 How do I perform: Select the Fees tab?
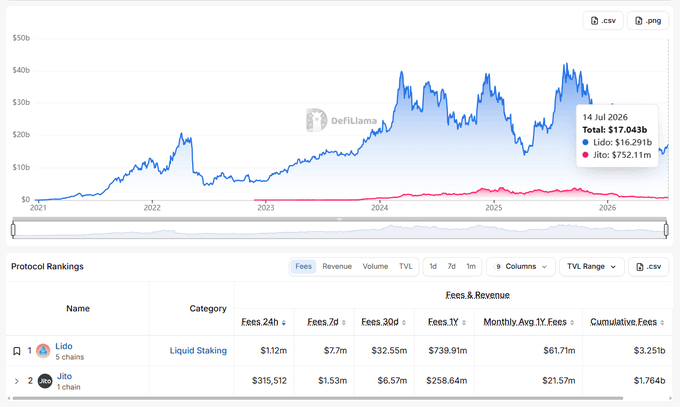click(x=303, y=266)
